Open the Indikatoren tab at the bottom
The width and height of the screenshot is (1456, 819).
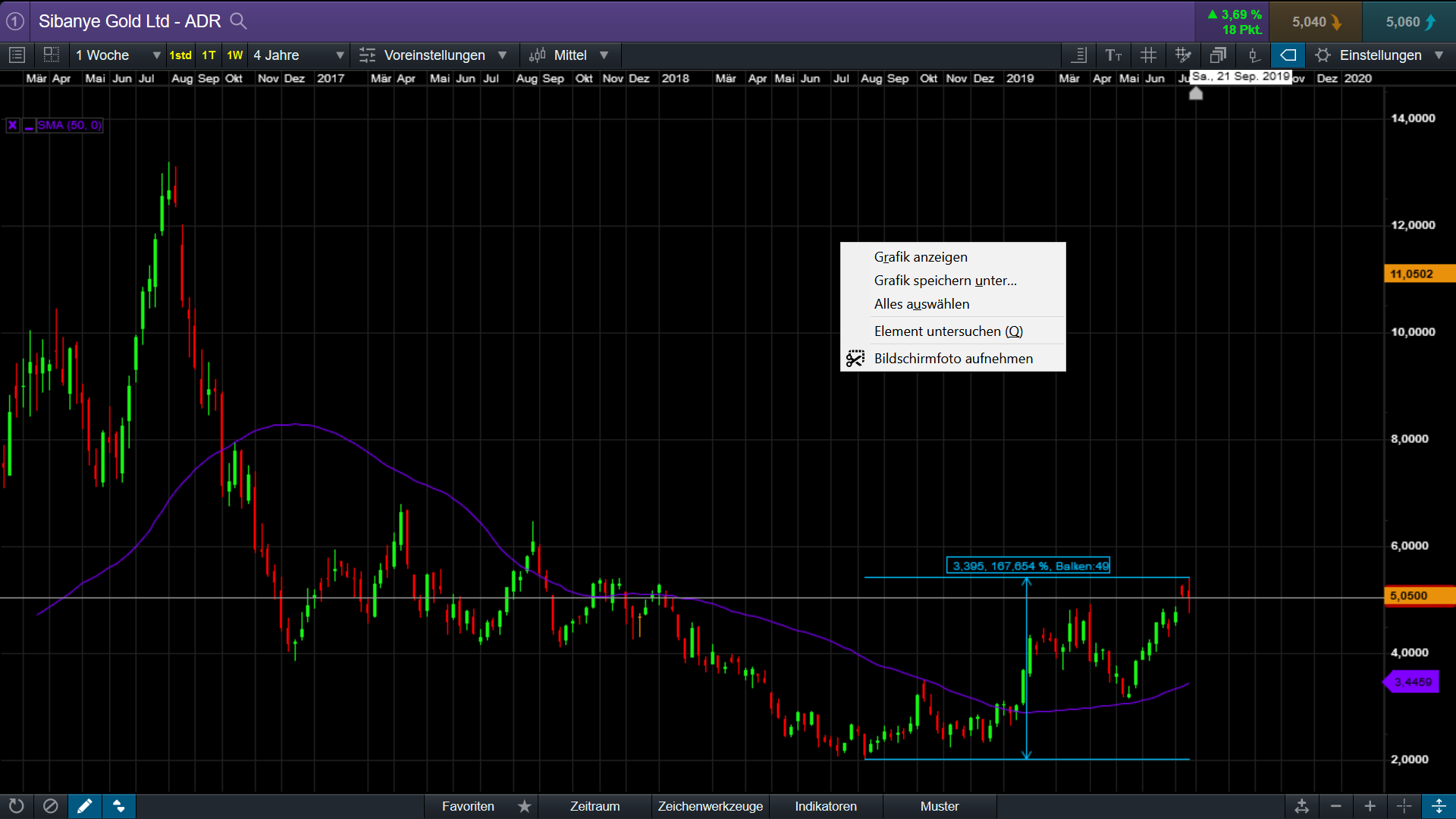(826, 806)
